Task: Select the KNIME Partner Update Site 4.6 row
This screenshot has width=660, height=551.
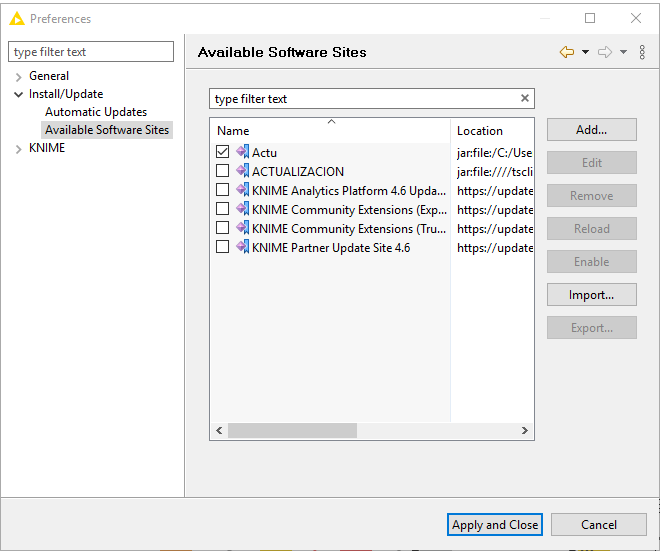Action: [331, 248]
